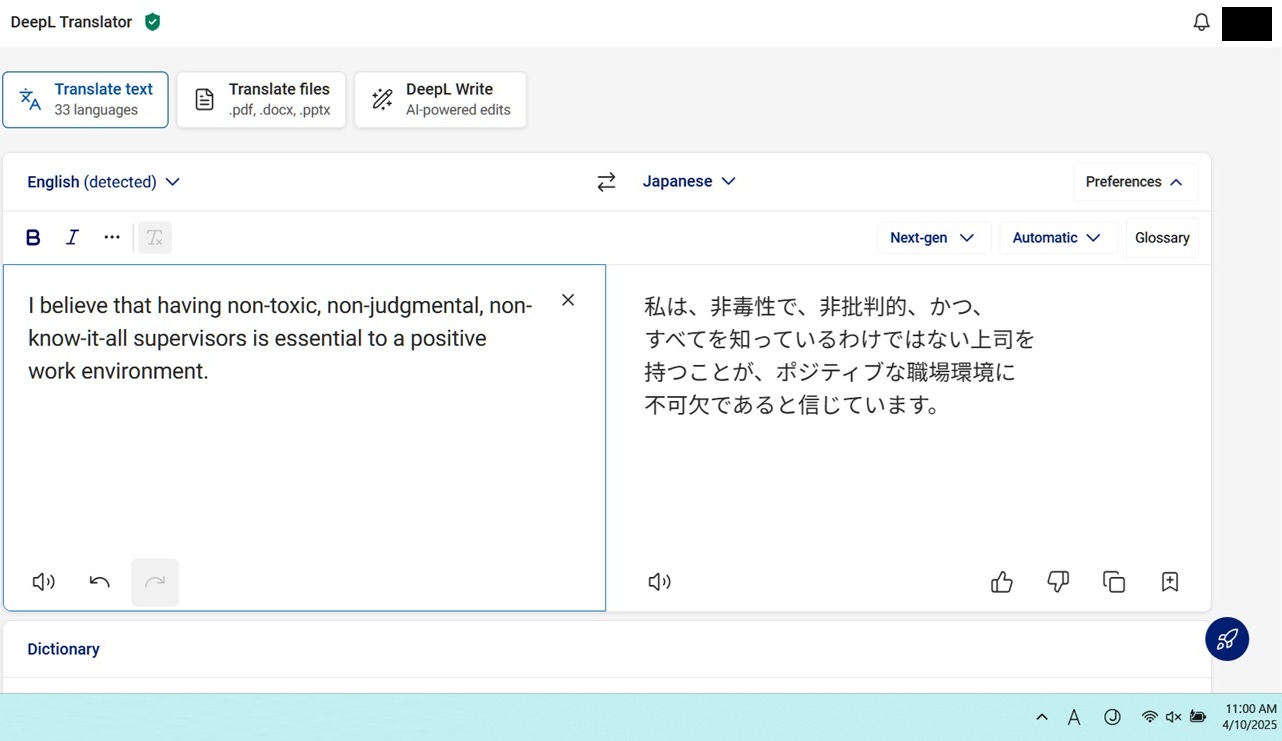Open the account menu black box
Viewport: 1282px width, 741px height.
point(1246,23)
